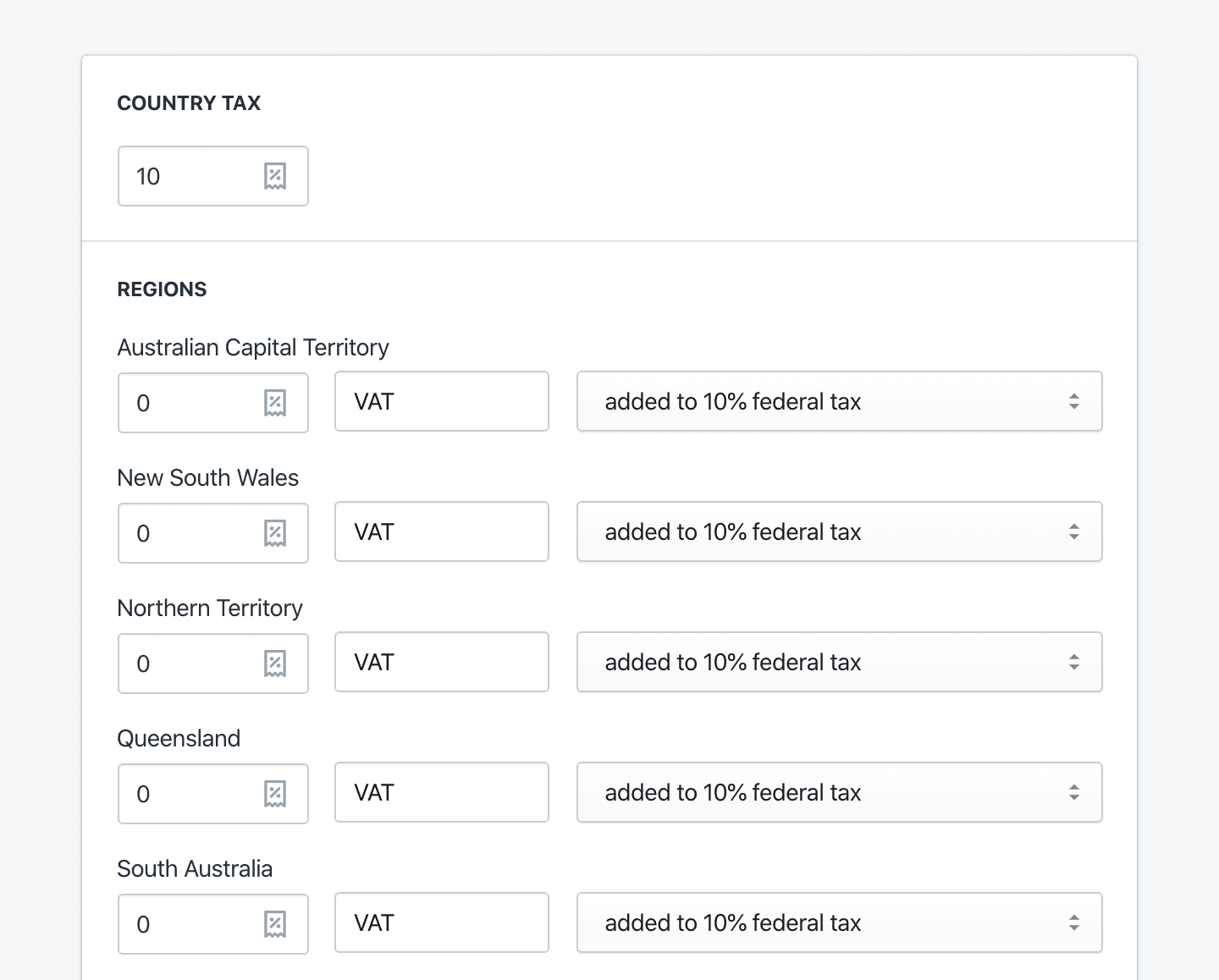Click the percent icon in the Country tax field
Image resolution: width=1219 pixels, height=980 pixels.
273,176
